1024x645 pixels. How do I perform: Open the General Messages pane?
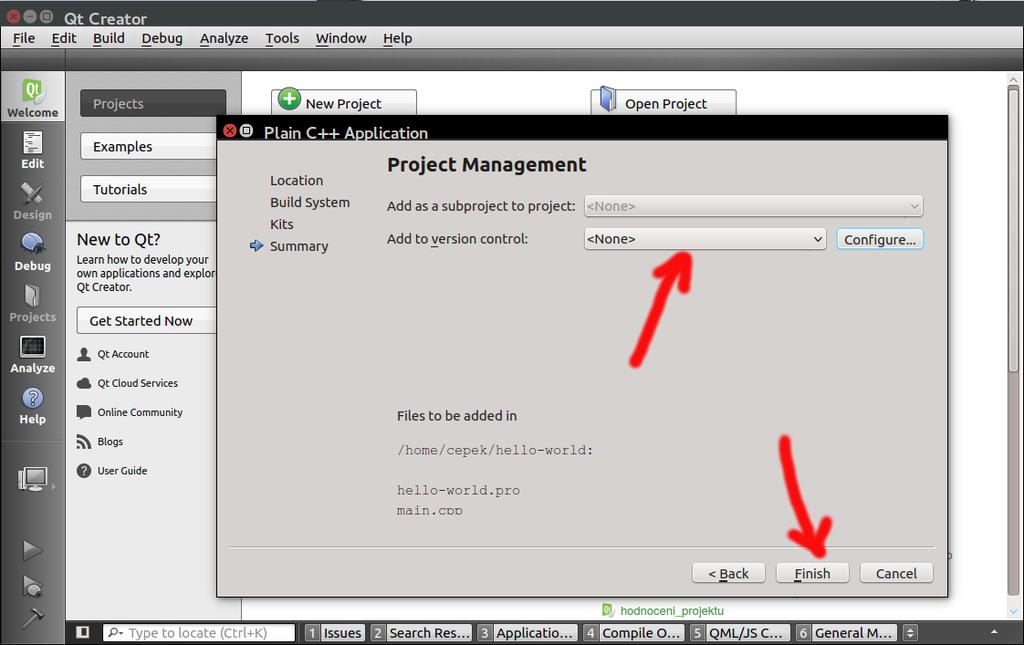point(846,632)
